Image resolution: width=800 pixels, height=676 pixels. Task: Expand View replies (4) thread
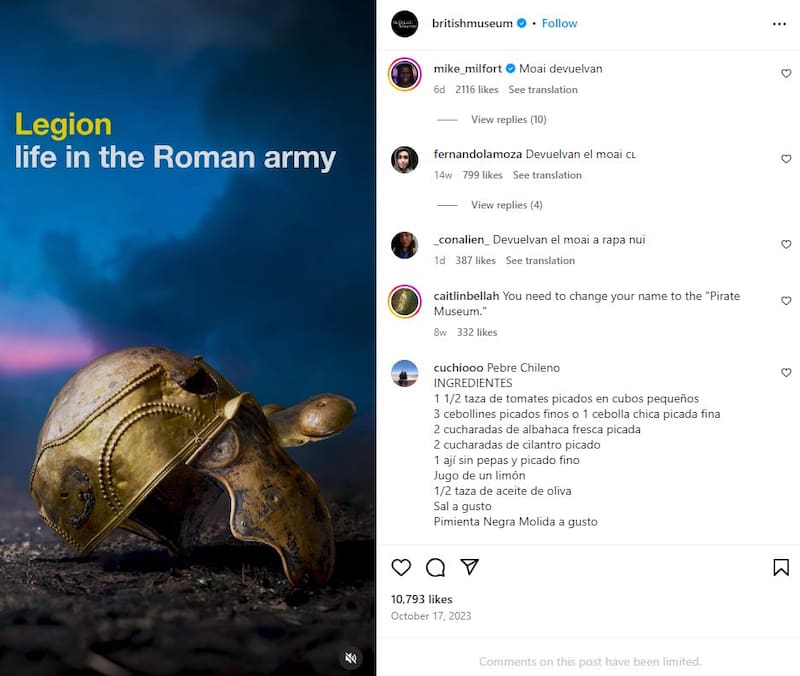click(x=506, y=205)
